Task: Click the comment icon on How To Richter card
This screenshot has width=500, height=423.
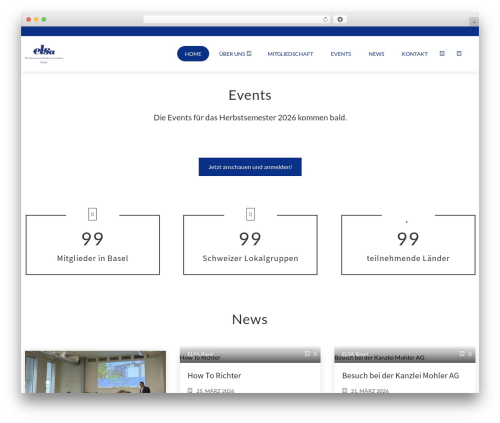Action: pyautogui.click(x=307, y=353)
